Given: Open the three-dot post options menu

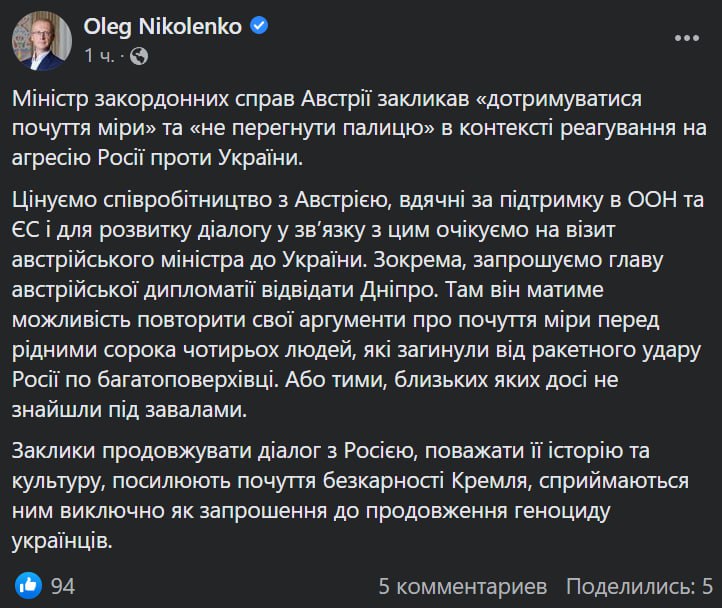Looking at the screenshot, I should click(x=685, y=38).
